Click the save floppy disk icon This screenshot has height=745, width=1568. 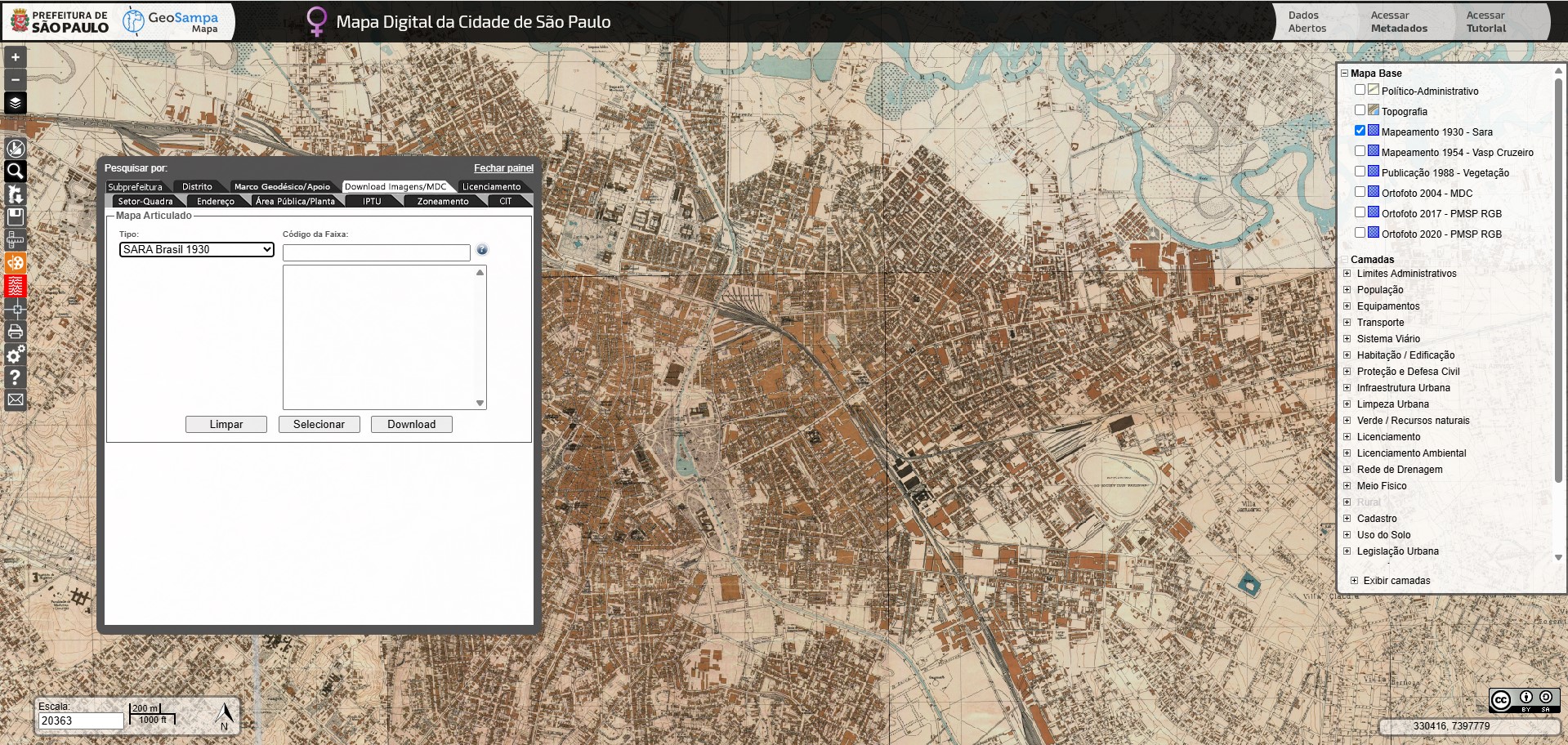click(x=16, y=216)
